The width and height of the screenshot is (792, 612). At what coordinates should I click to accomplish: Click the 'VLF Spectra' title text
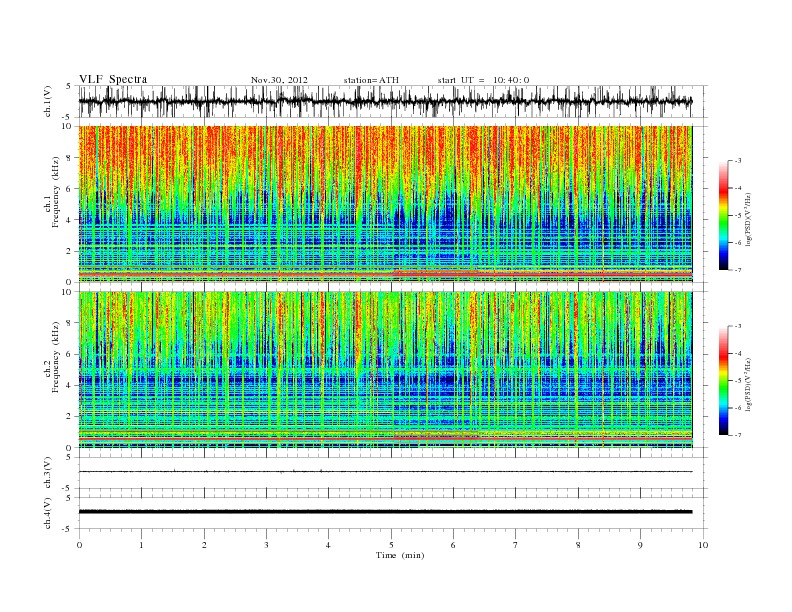coord(113,79)
